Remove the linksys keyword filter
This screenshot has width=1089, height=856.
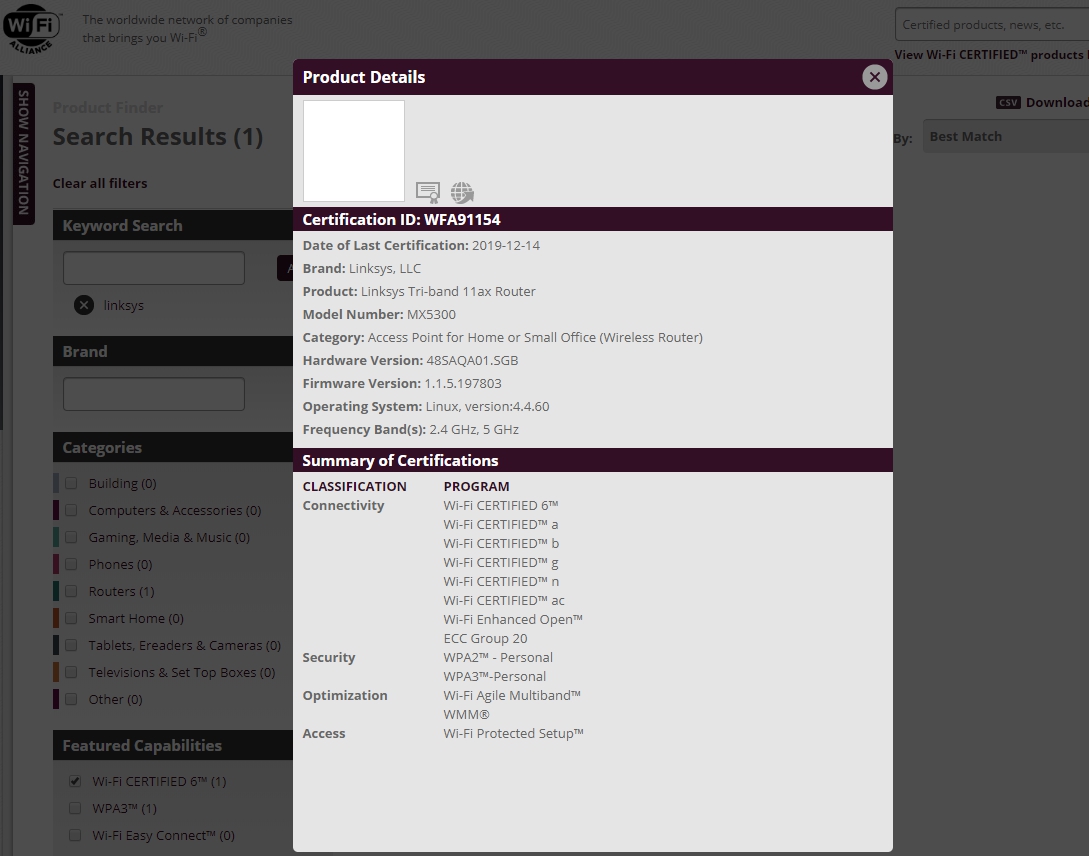click(84, 305)
